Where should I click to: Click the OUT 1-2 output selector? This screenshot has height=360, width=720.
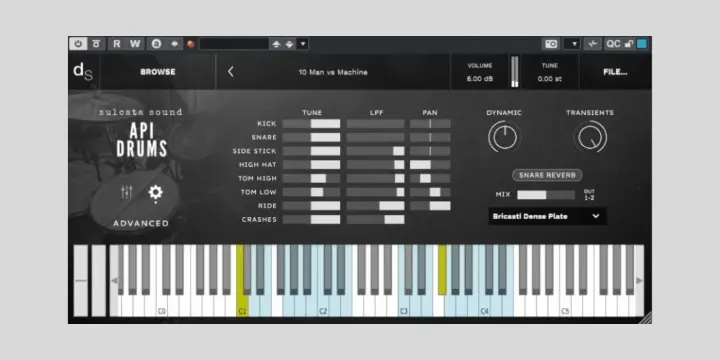click(x=589, y=195)
